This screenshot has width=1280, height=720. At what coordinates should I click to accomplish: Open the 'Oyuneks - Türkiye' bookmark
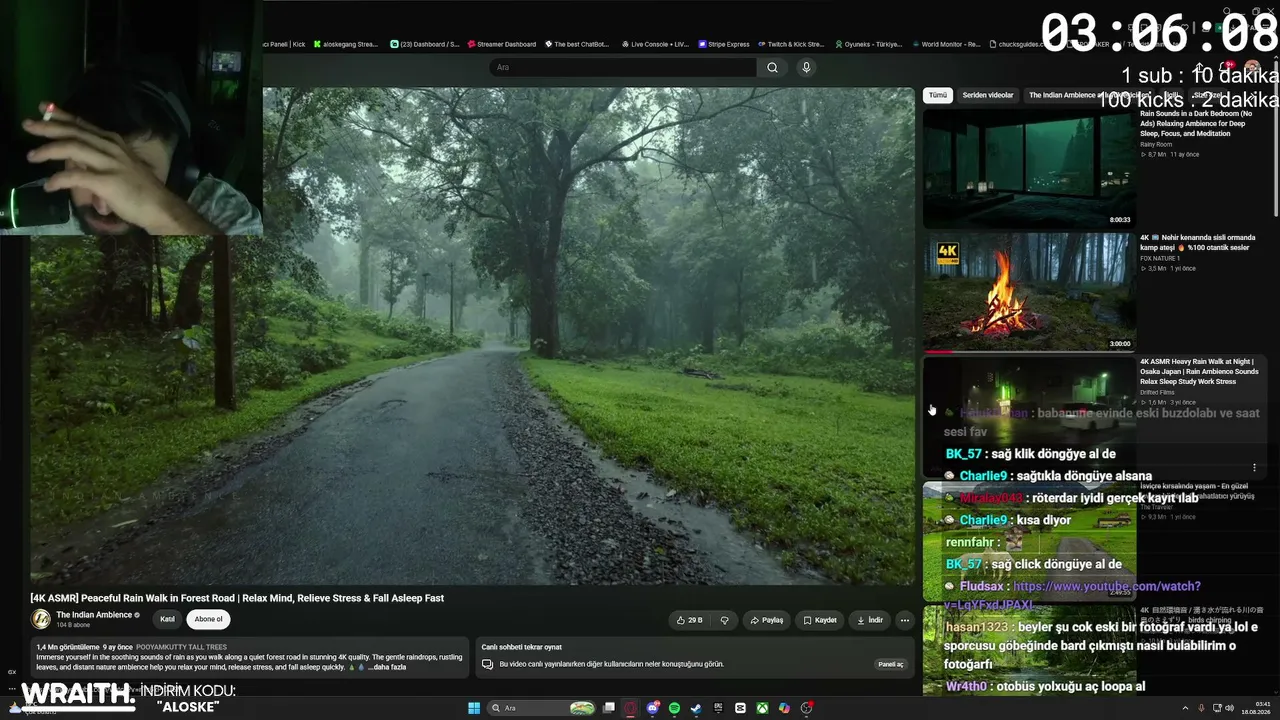pyautogui.click(x=868, y=44)
